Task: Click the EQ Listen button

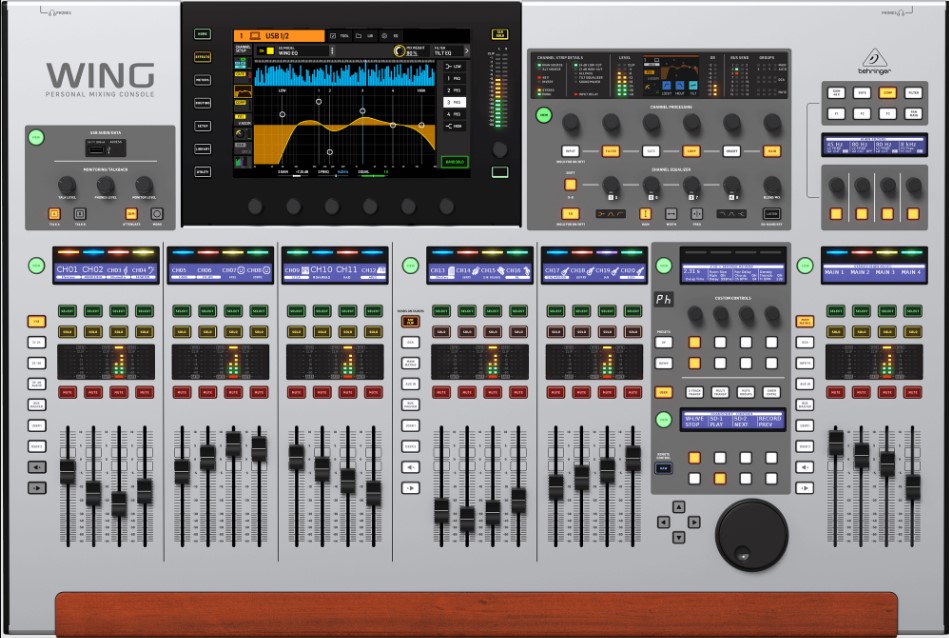Action: coord(771,214)
